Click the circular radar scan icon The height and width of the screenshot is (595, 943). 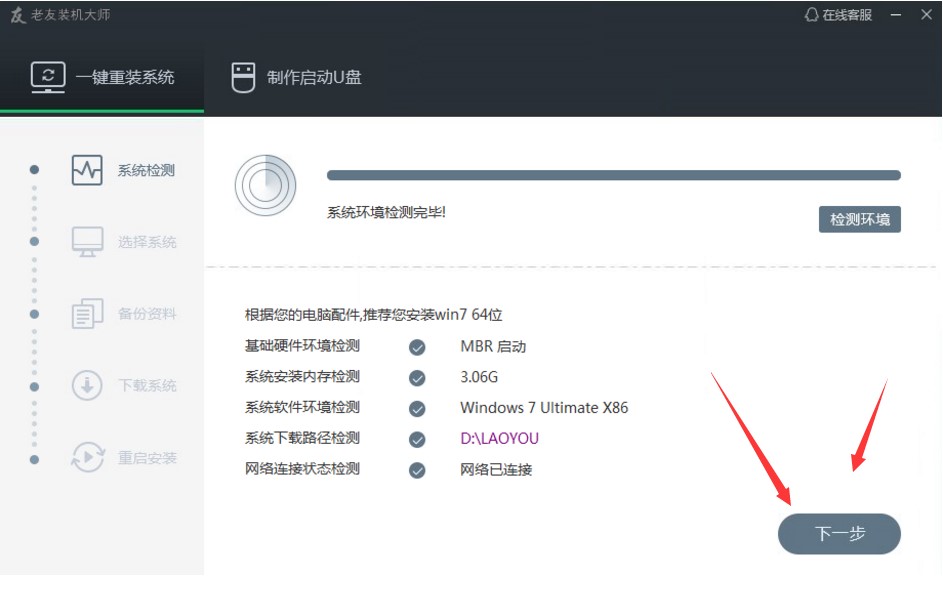coord(265,185)
